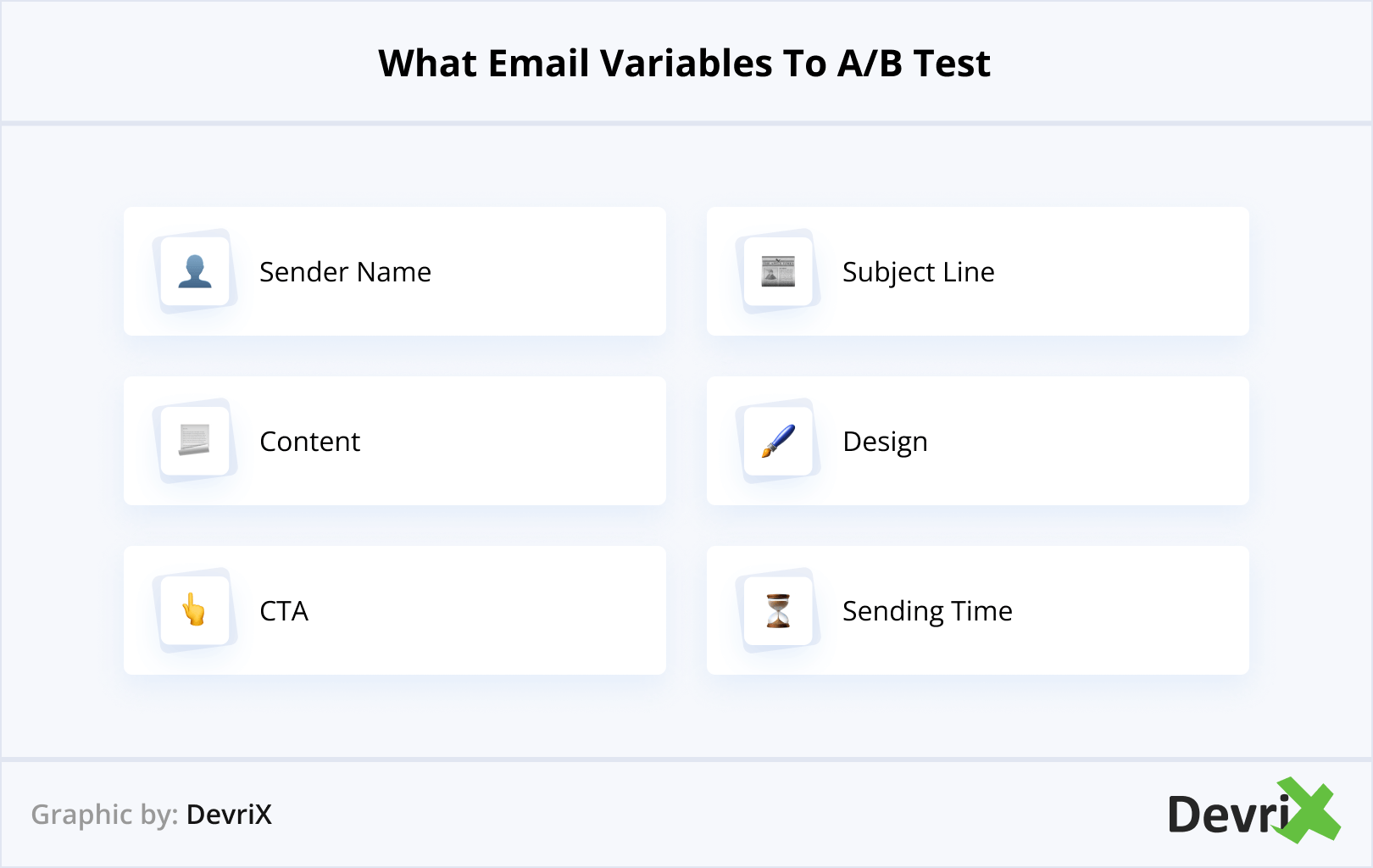1373x868 pixels.
Task: Click the person silhouette icon beside Sender Name
Action: pyautogui.click(x=195, y=271)
